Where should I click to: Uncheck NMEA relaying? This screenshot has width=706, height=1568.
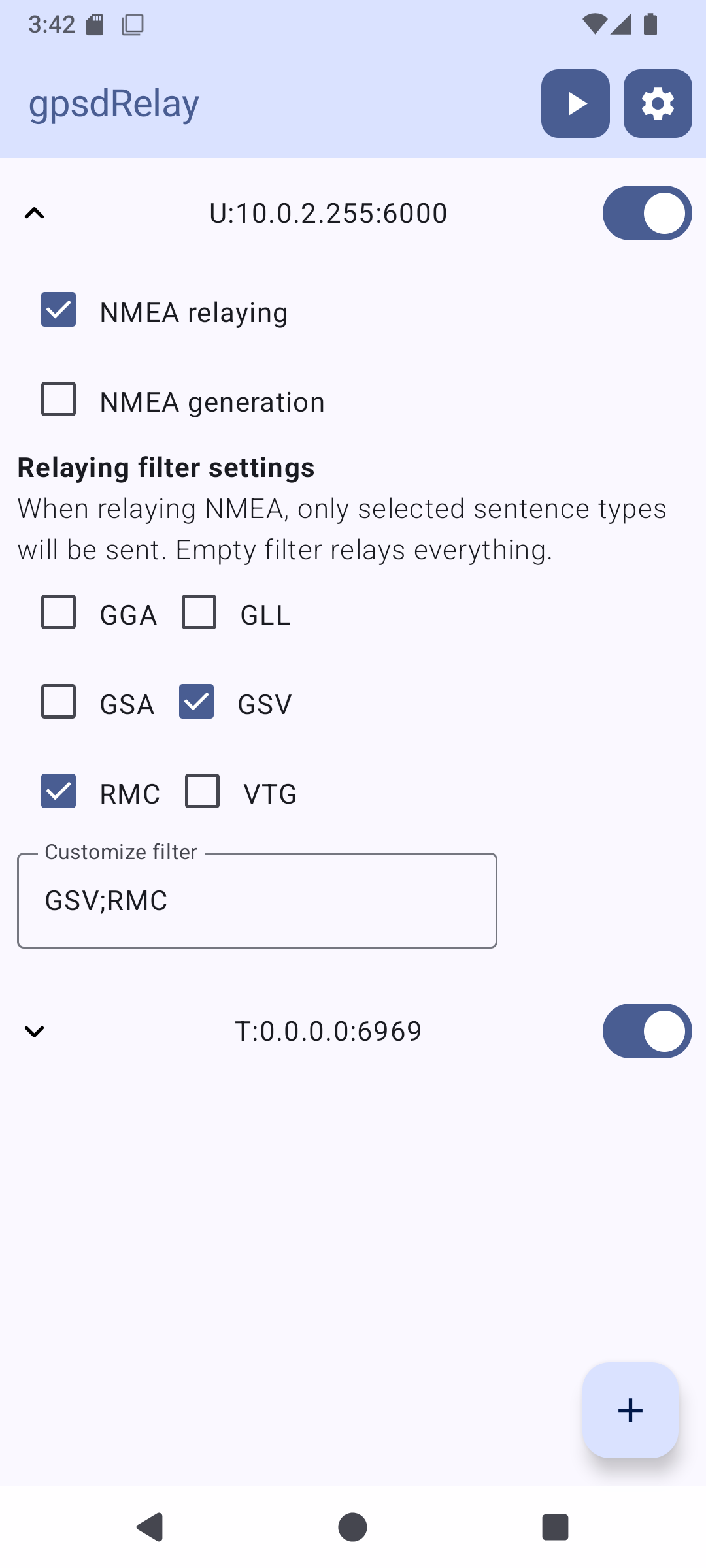click(59, 310)
